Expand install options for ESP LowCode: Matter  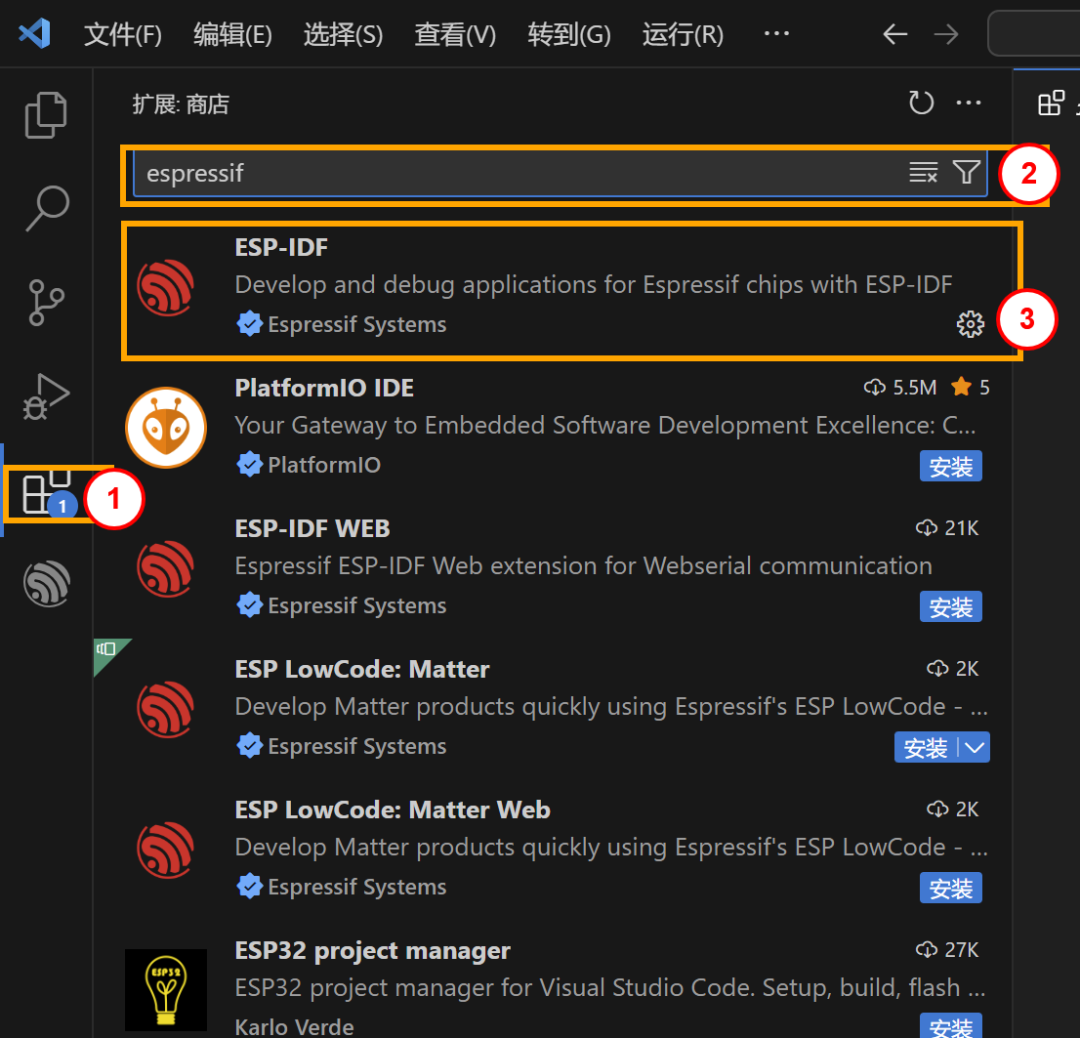tap(973, 747)
